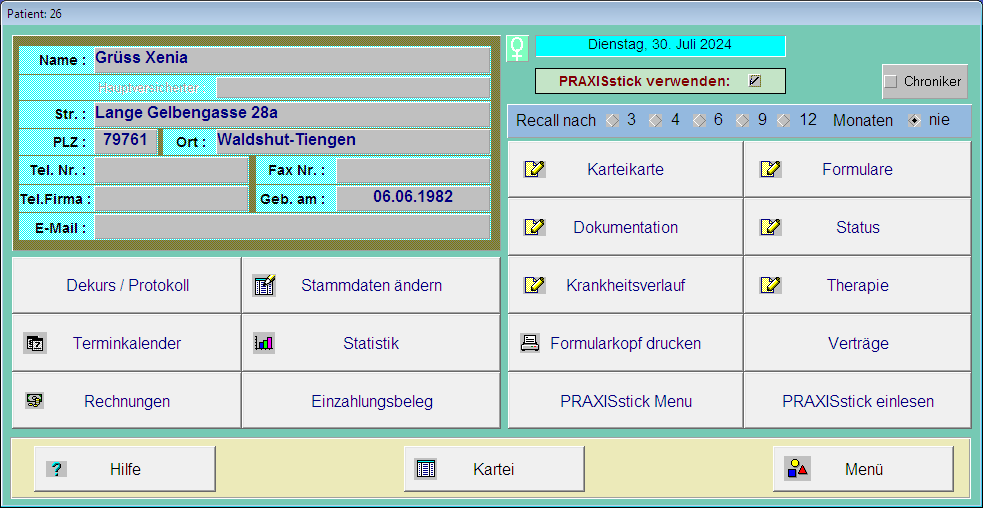Toggle the Chroniker checkbox
The image size is (983, 508).
tap(891, 82)
